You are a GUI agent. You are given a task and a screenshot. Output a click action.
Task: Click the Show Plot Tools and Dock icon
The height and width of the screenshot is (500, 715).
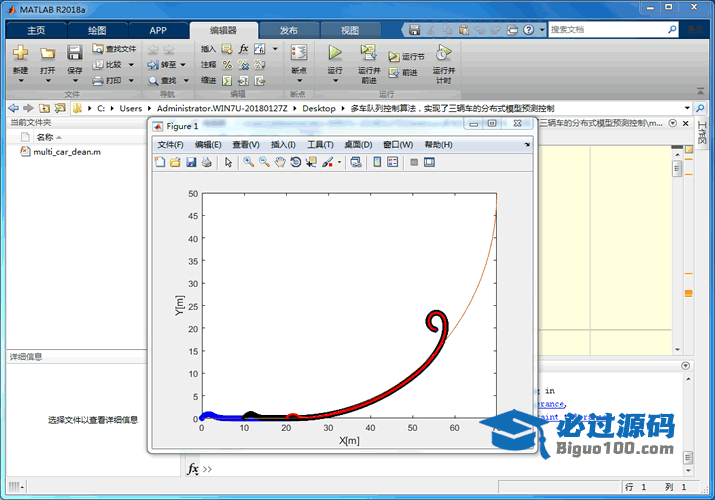click(x=429, y=162)
